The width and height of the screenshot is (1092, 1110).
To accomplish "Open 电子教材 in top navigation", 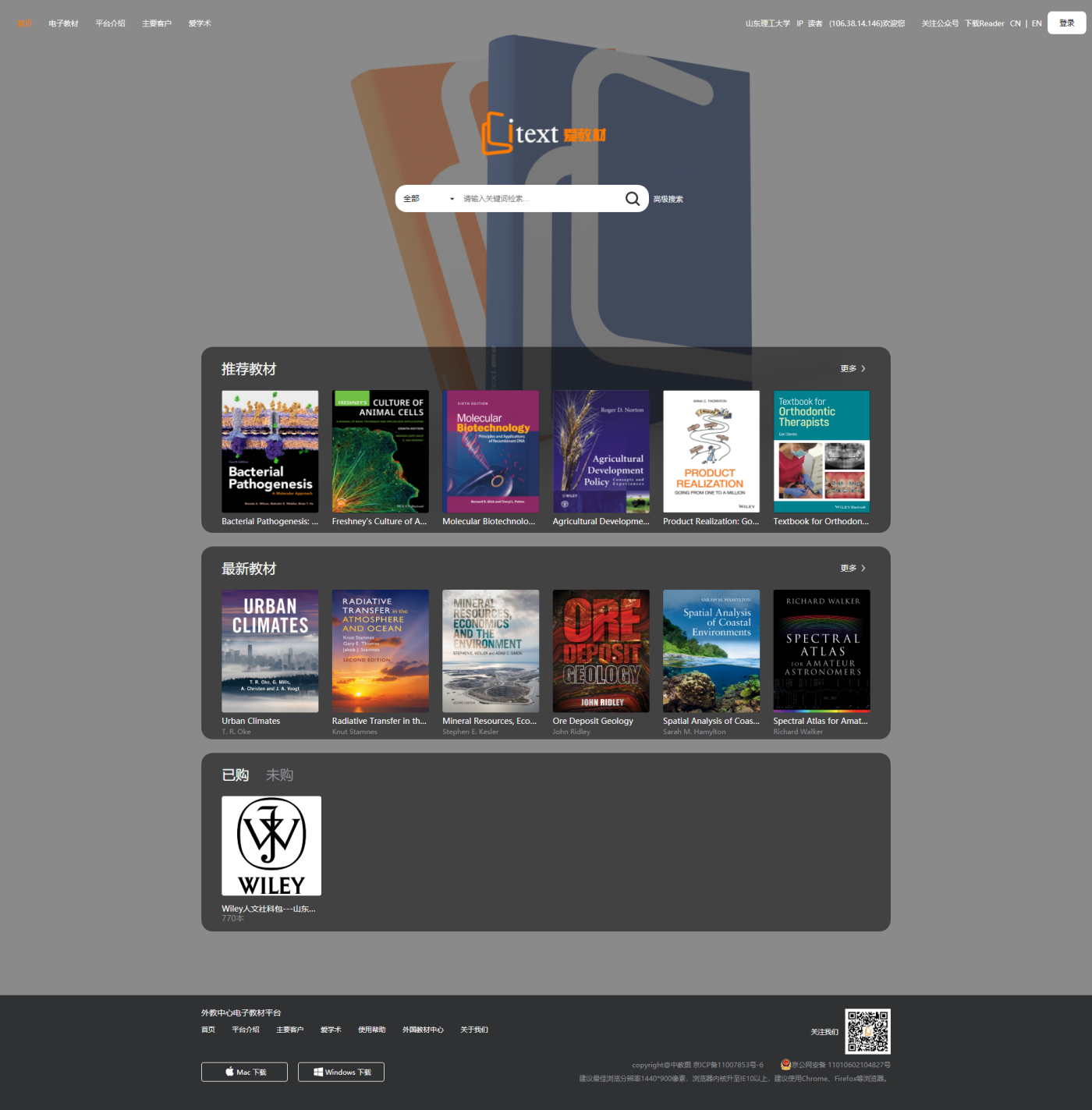I will point(63,23).
